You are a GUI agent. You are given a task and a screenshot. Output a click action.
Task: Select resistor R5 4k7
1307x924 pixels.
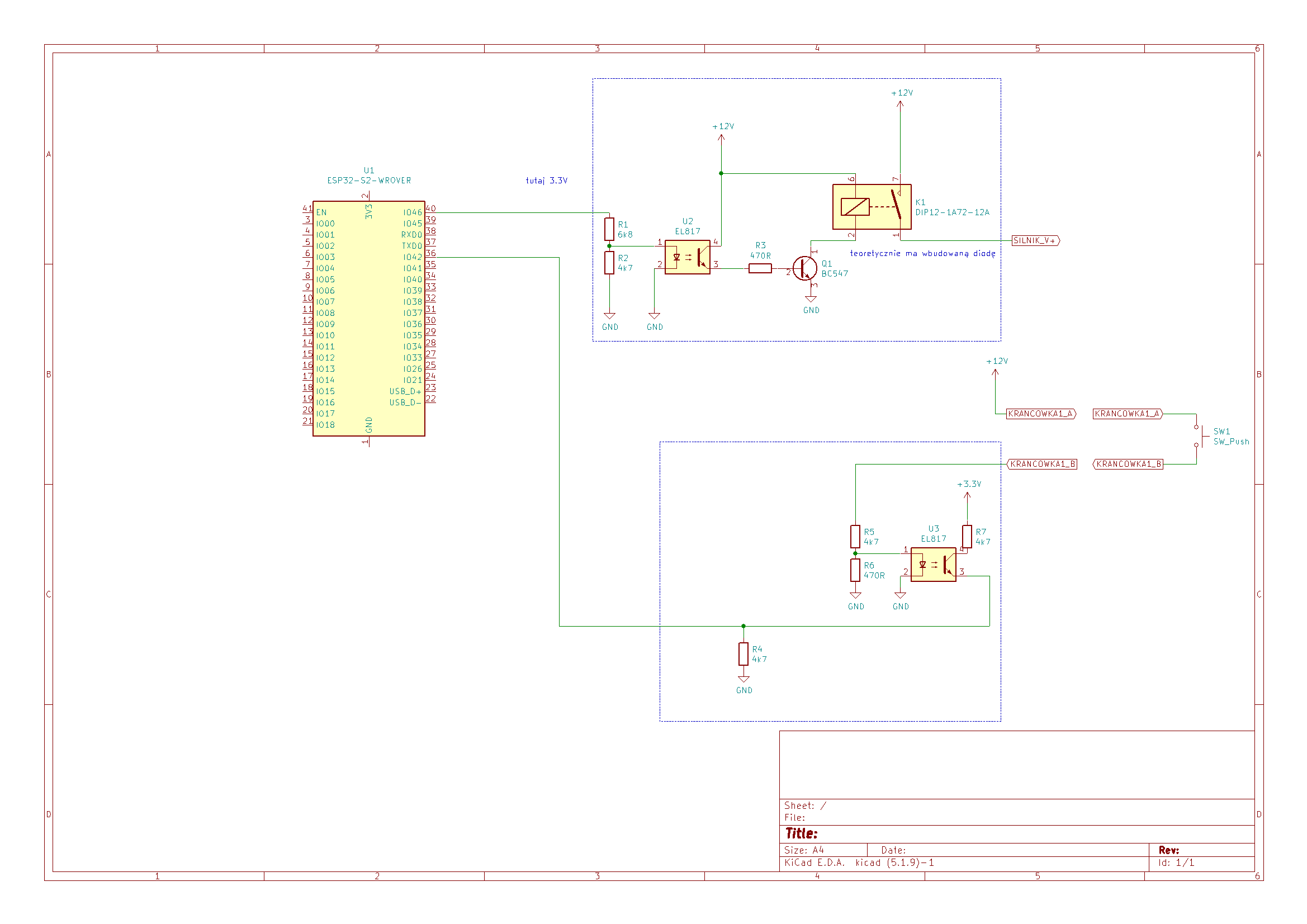click(x=855, y=536)
